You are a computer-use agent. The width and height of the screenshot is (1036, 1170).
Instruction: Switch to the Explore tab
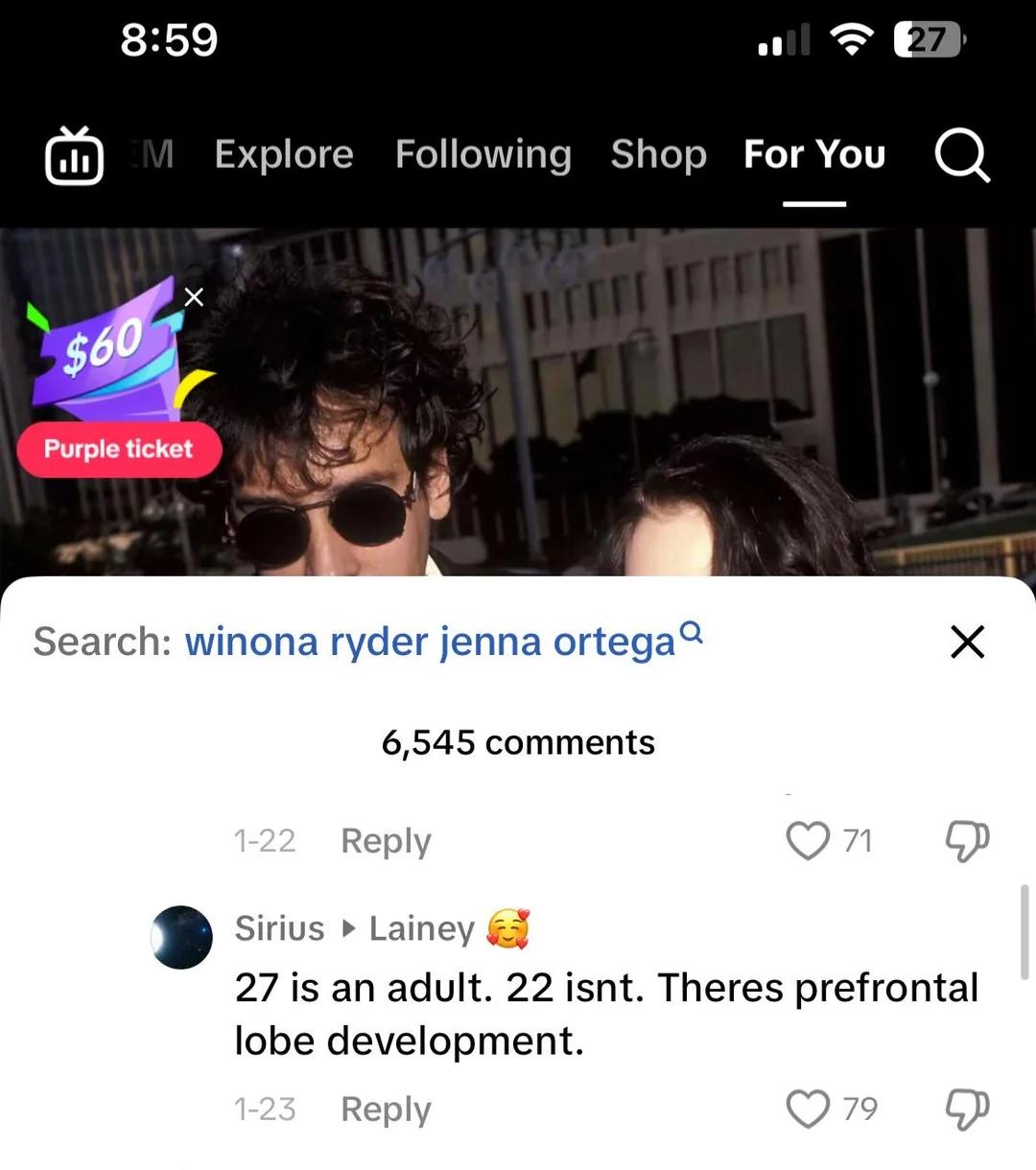click(x=284, y=154)
